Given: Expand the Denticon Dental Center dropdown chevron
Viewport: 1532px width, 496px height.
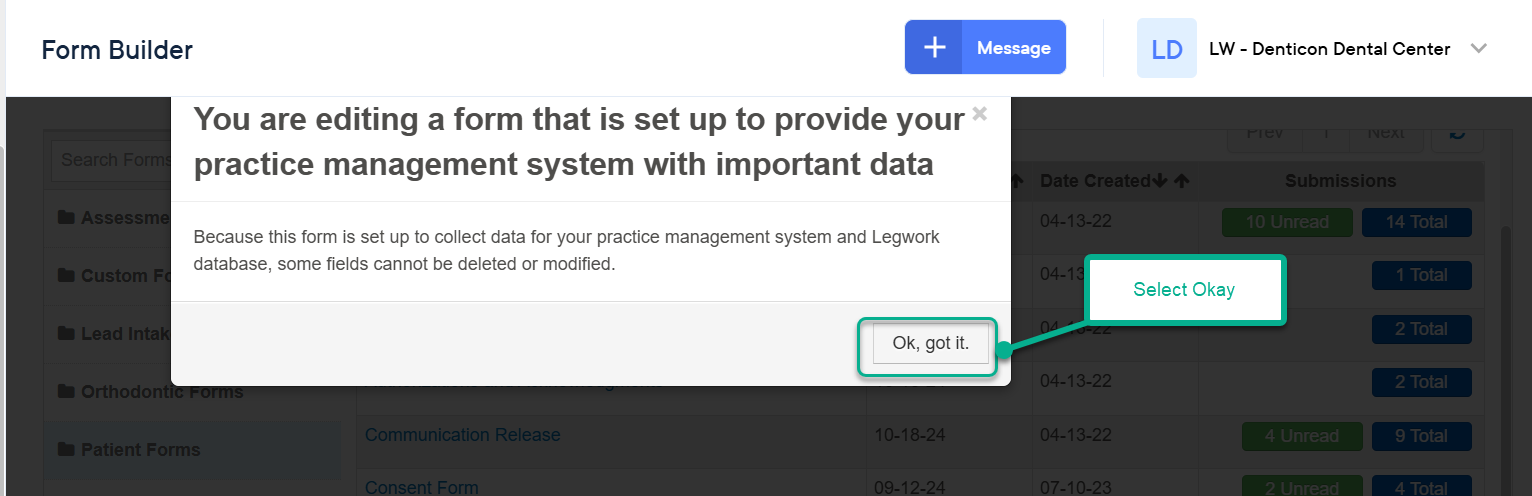Looking at the screenshot, I should coord(1479,48).
